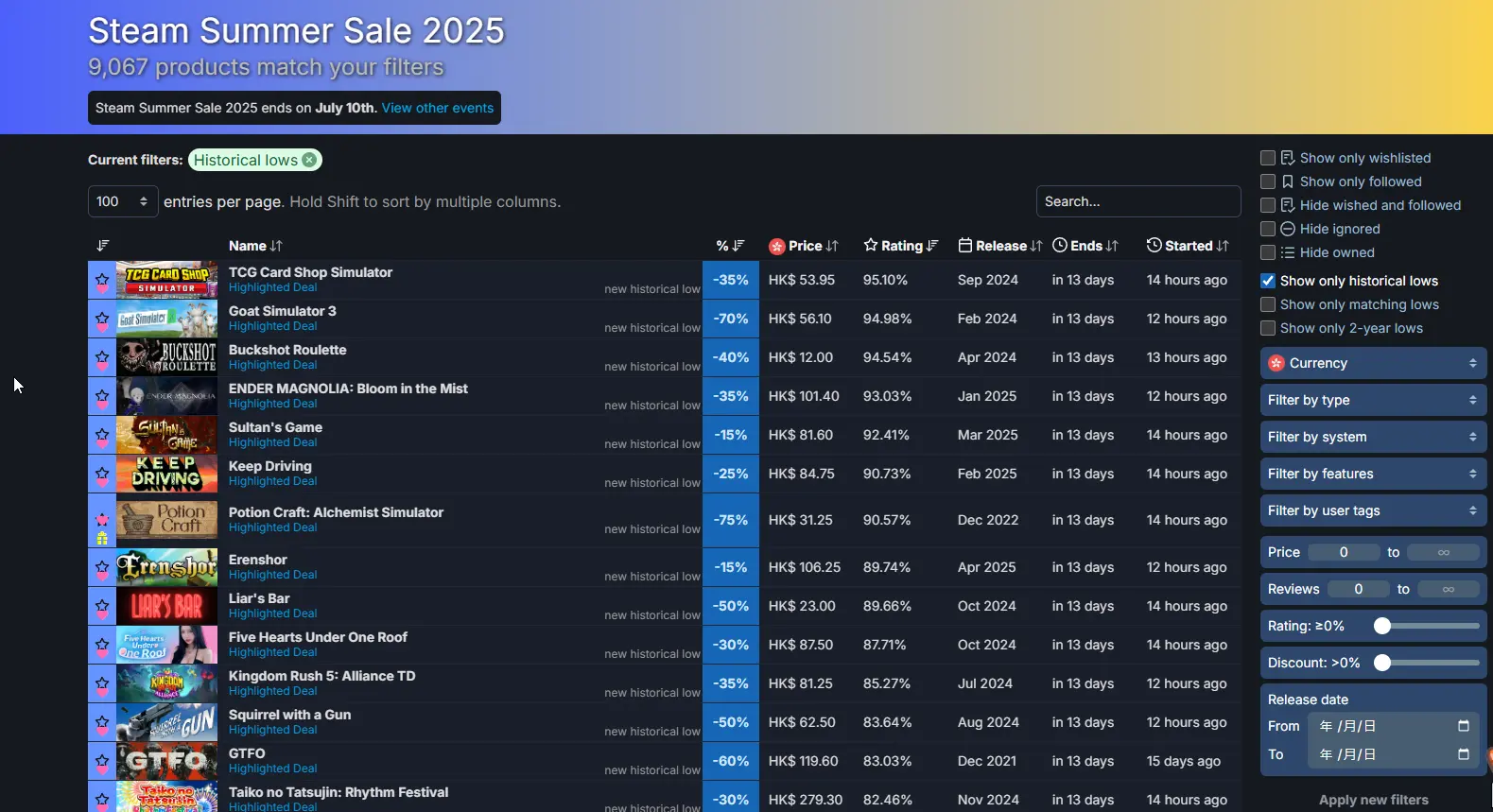Image resolution: width=1493 pixels, height=812 pixels.
Task: Tick the Hide ignored checkbox
Action: 1268,229
